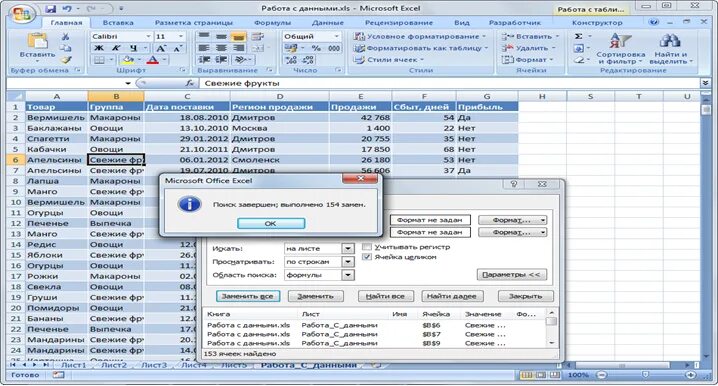
Task: Toggle bold (Ж) formatting
Action: coord(99,48)
